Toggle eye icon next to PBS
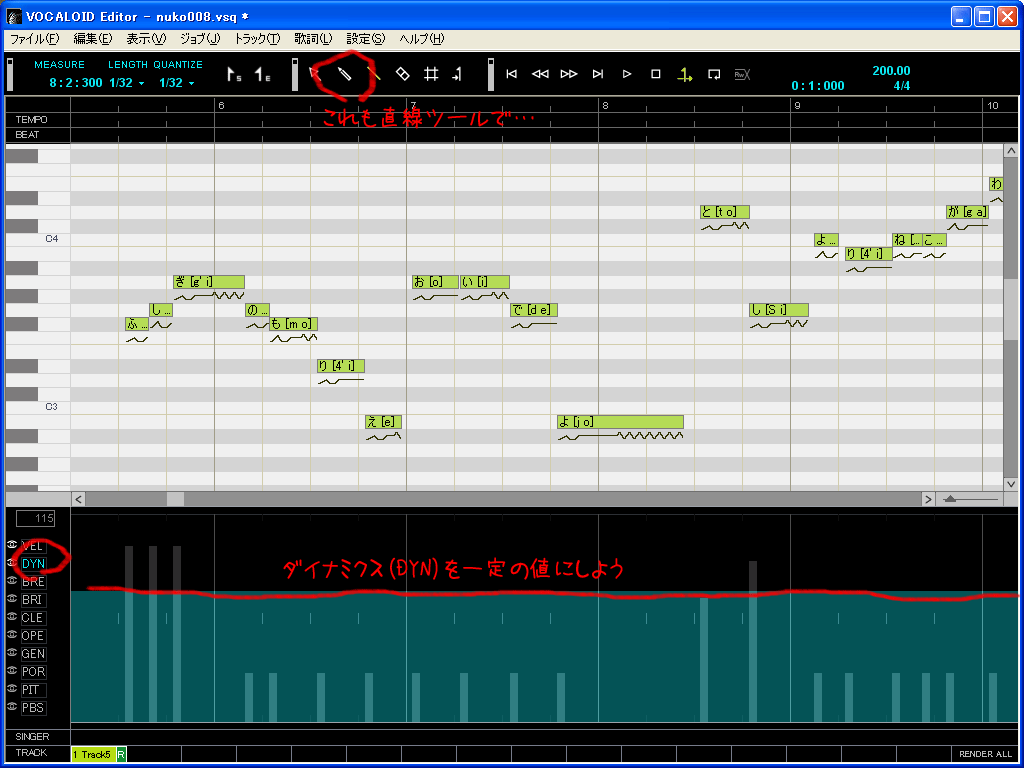 (12, 707)
